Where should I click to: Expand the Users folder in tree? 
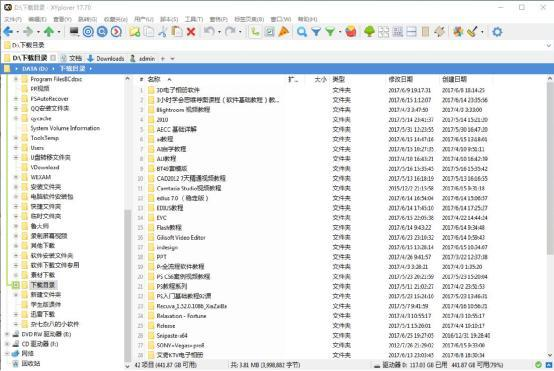point(16,148)
